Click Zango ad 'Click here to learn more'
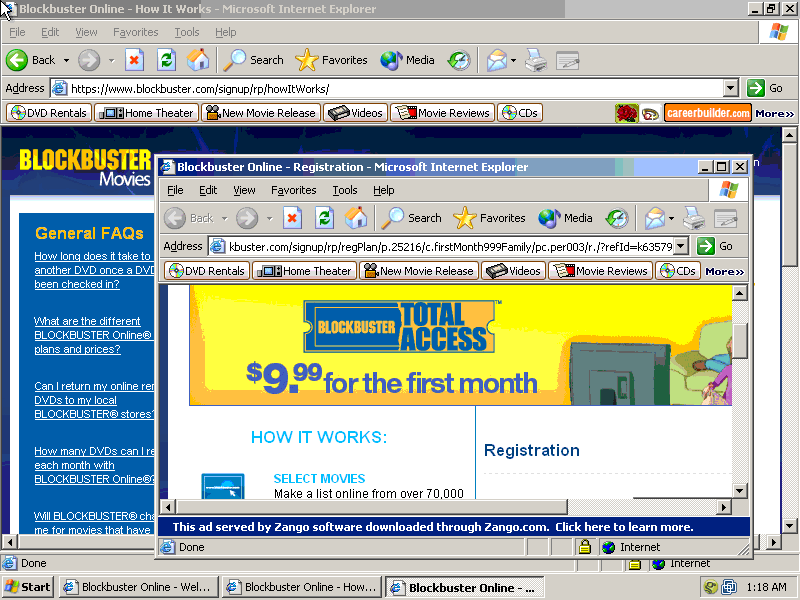Image resolution: width=800 pixels, height=600 pixels. [x=624, y=527]
